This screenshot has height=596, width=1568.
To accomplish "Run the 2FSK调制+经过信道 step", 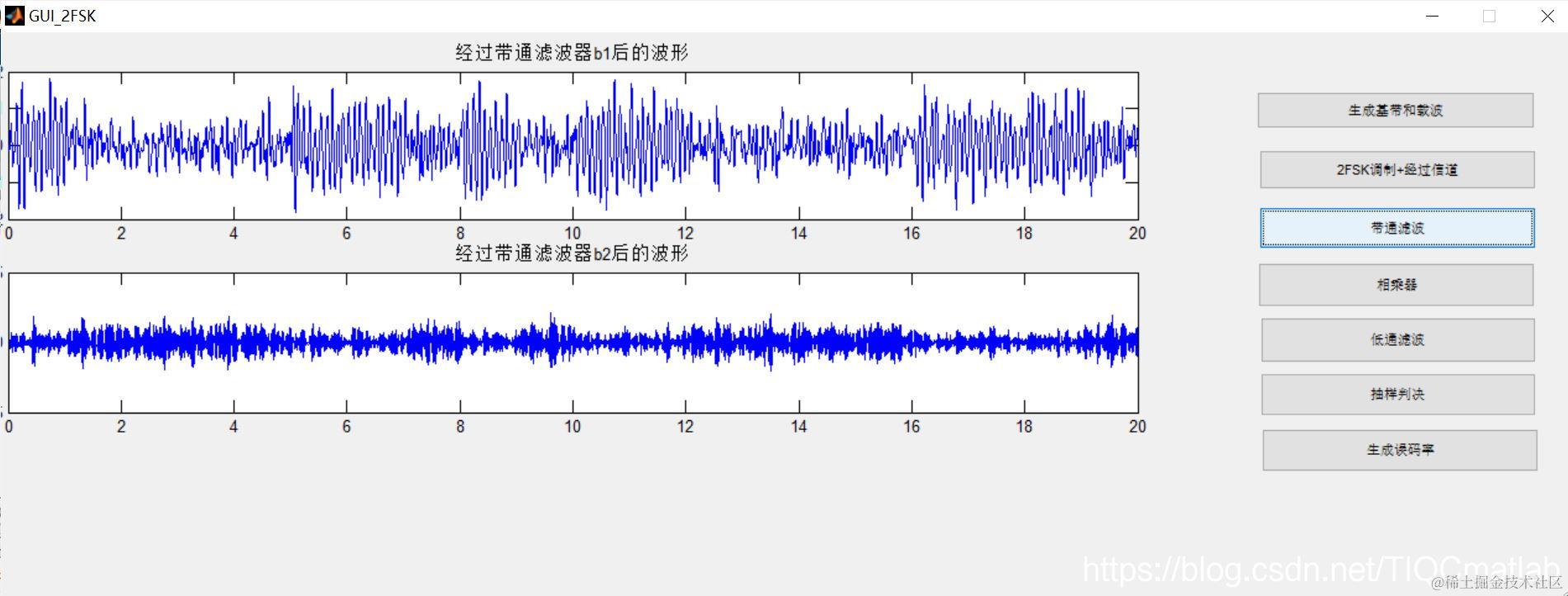I will (1397, 169).
